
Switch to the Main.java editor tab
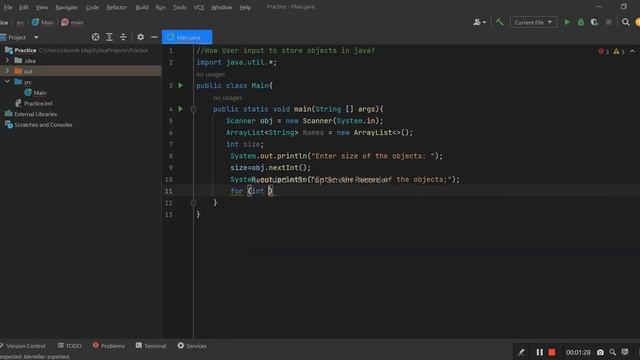187,37
